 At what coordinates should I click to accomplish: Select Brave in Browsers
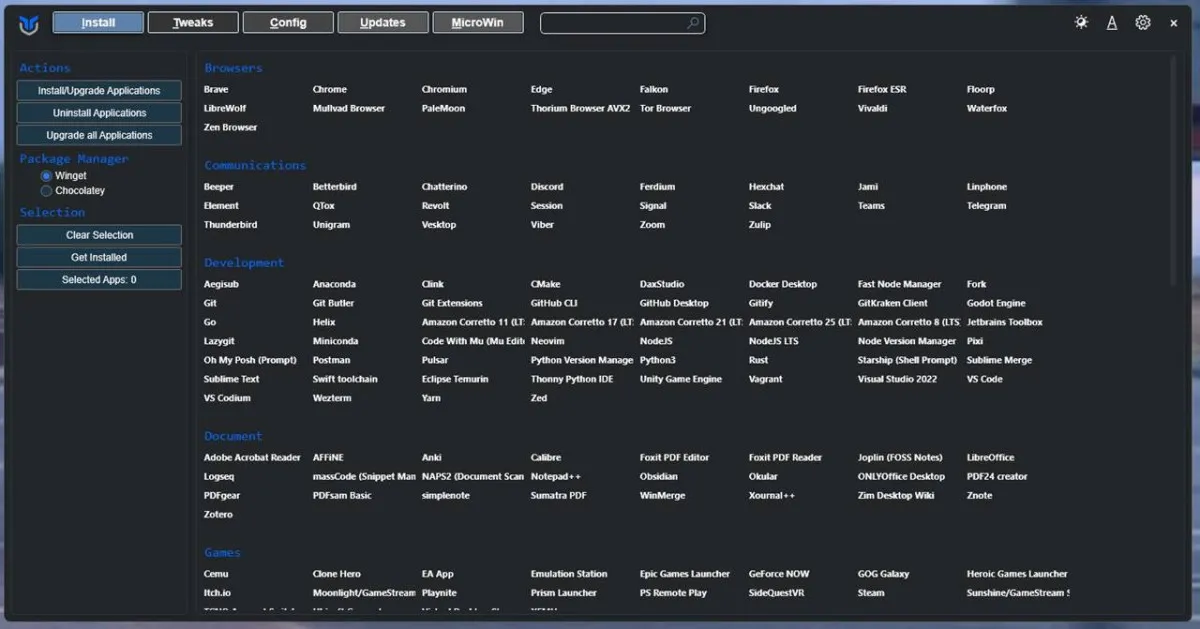[216, 90]
